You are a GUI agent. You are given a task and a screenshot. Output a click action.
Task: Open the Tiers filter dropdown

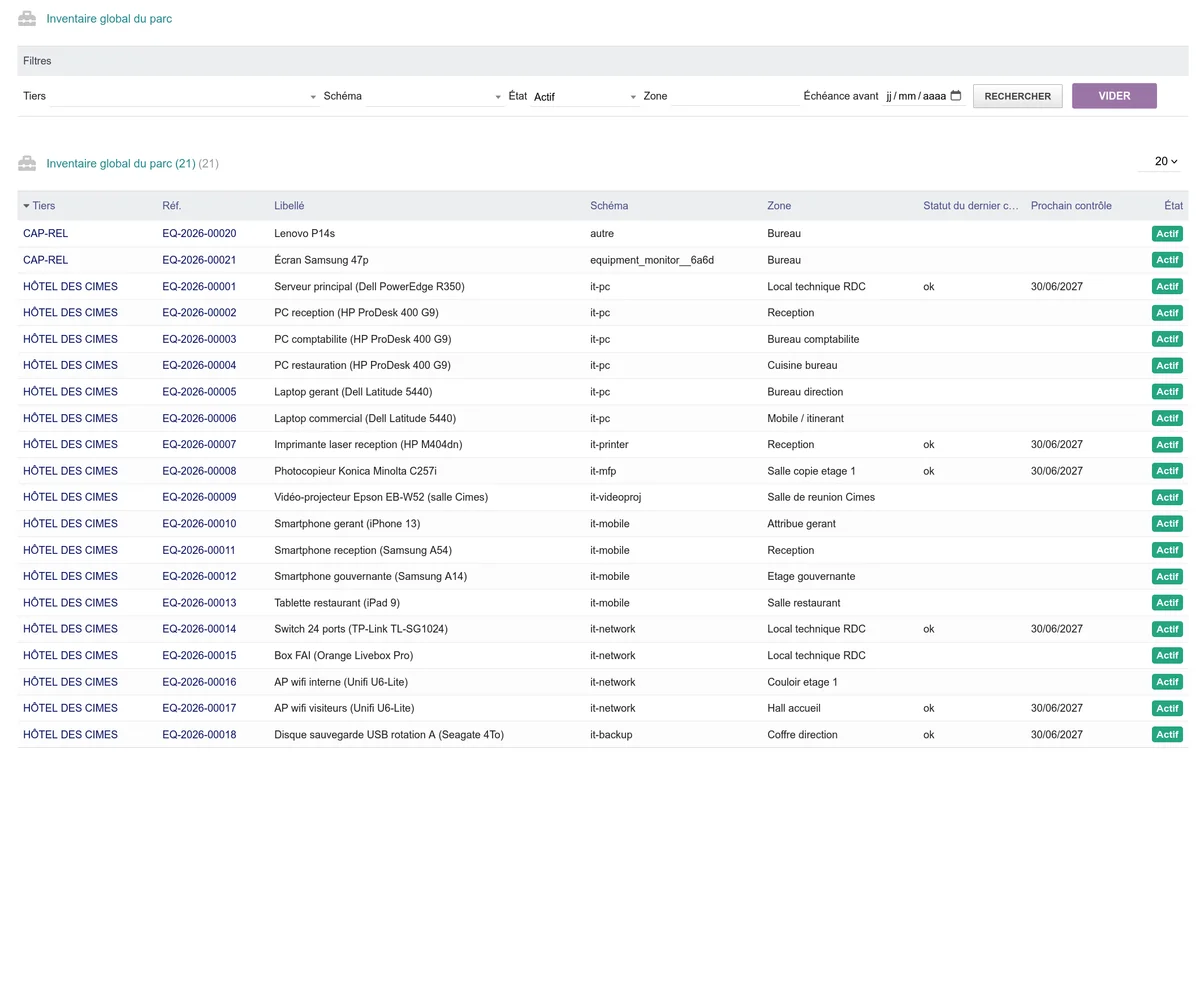(x=185, y=97)
